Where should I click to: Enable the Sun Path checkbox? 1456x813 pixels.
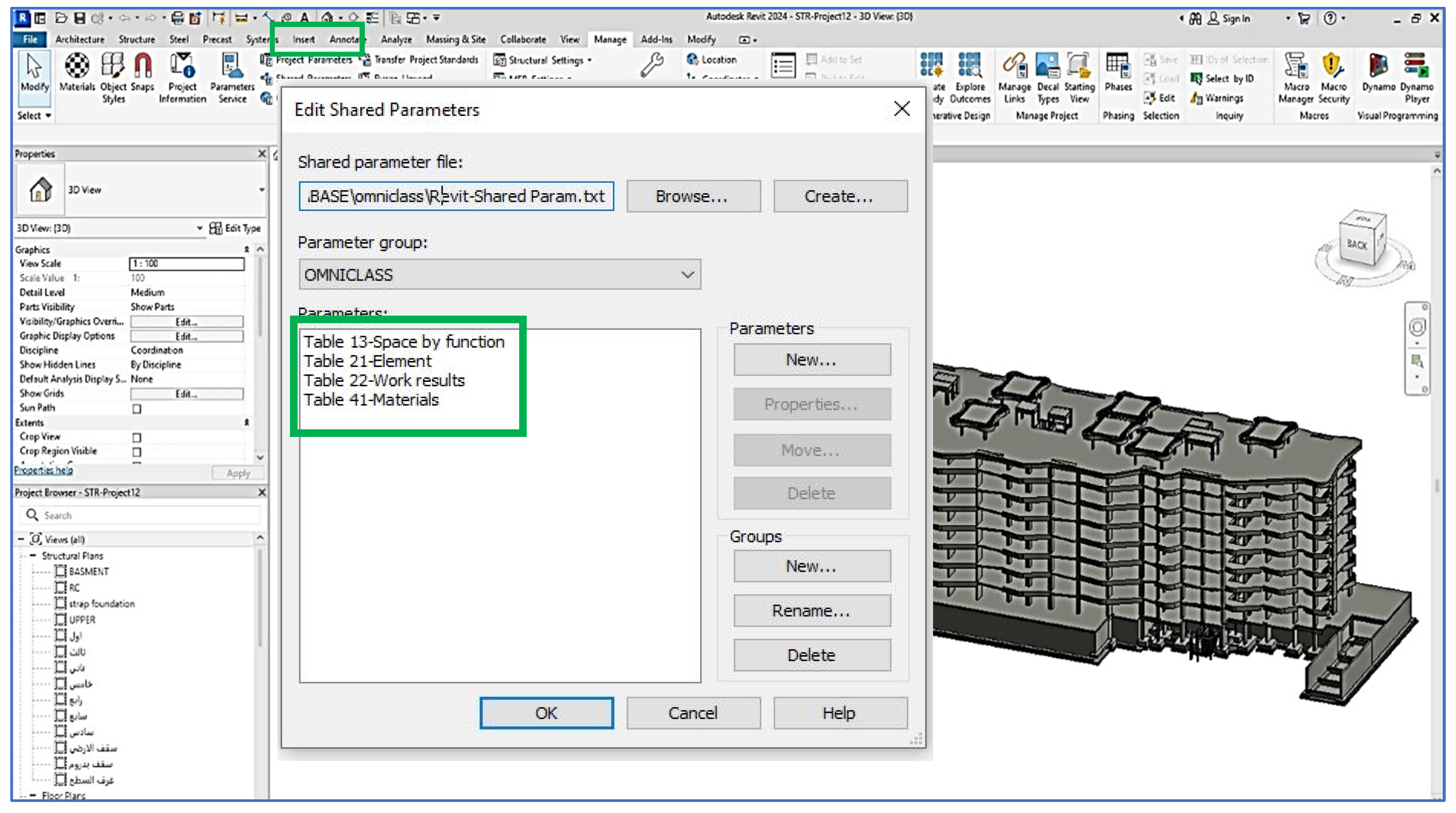[x=137, y=409]
